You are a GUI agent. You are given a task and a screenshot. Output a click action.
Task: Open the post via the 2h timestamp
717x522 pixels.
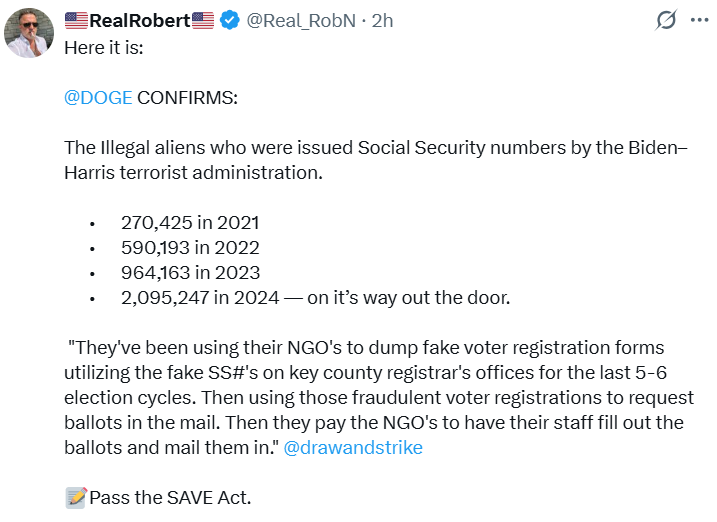click(x=383, y=20)
